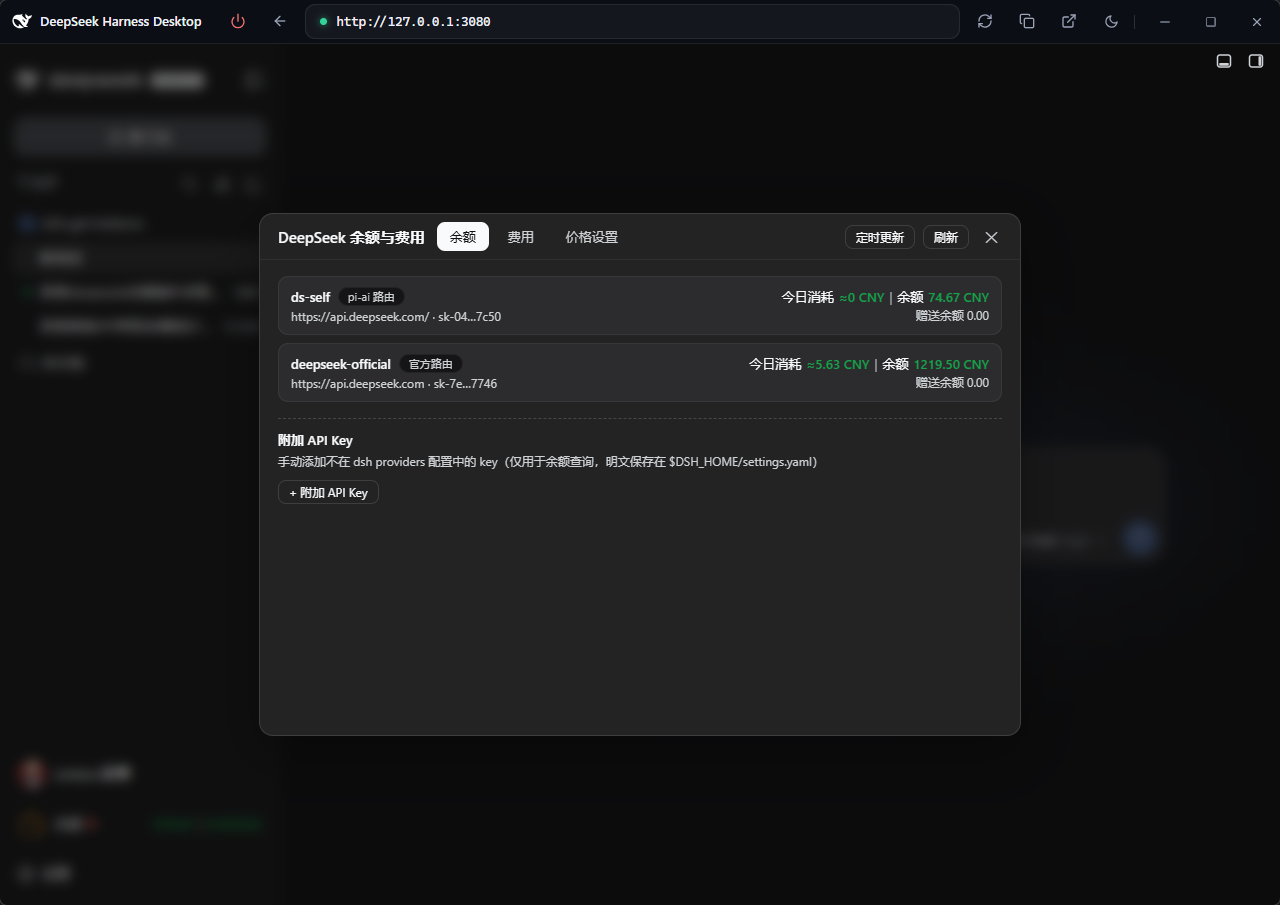Toggle the bottom panel layout icon
Image resolution: width=1280 pixels, height=905 pixels.
tap(1223, 61)
